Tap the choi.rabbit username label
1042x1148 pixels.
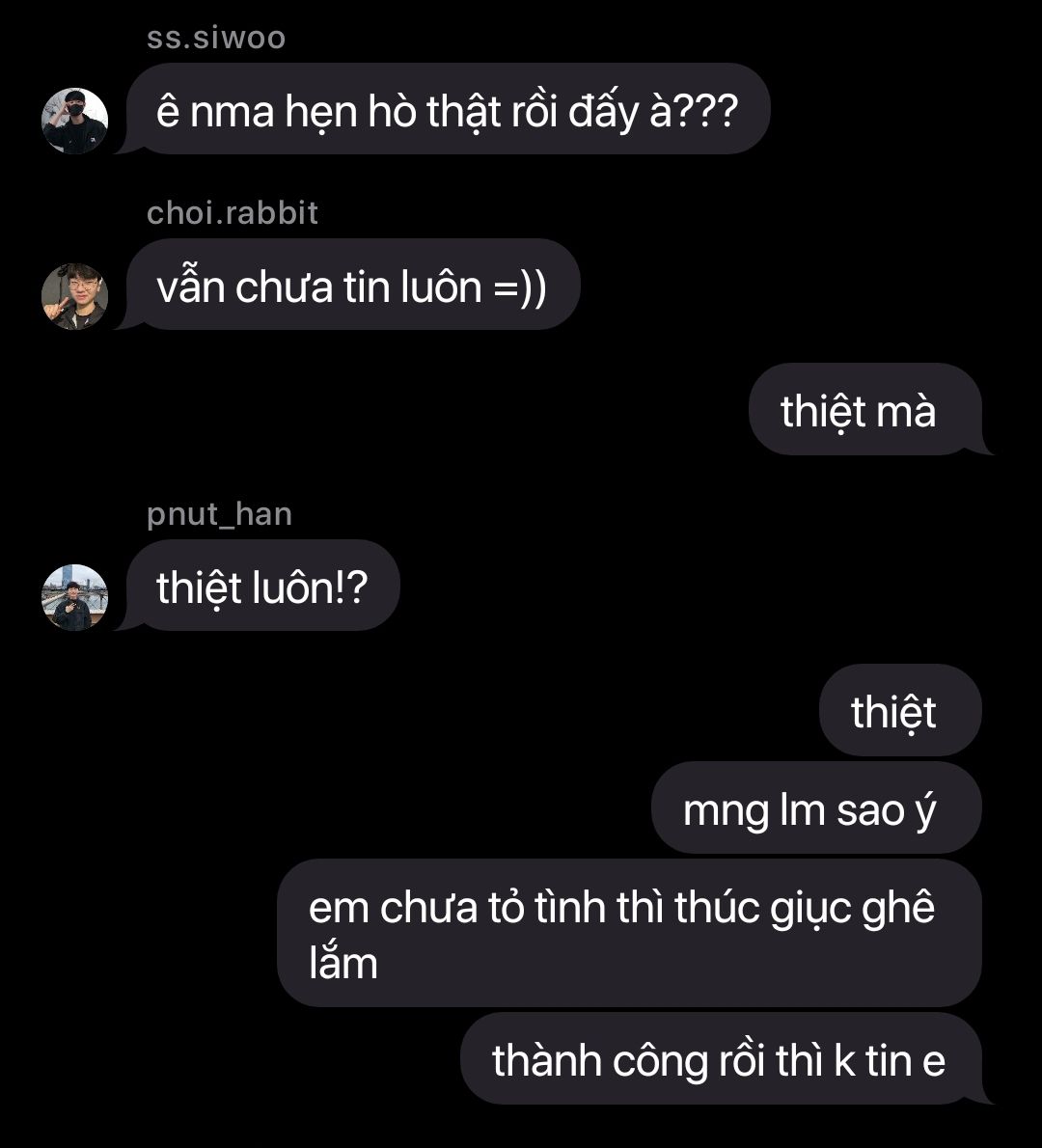pos(233,213)
